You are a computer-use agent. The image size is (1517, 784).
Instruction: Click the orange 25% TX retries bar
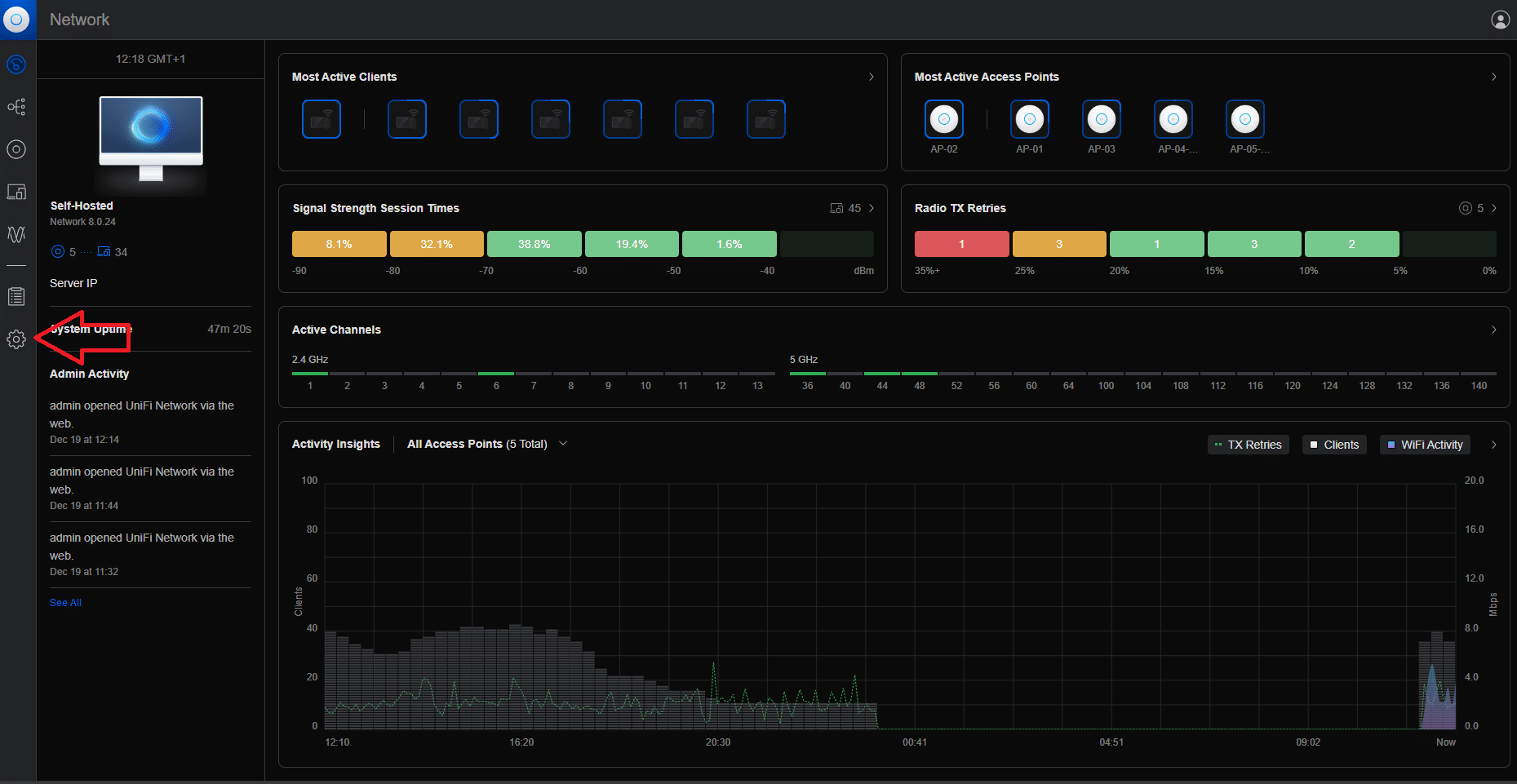[x=1059, y=244]
